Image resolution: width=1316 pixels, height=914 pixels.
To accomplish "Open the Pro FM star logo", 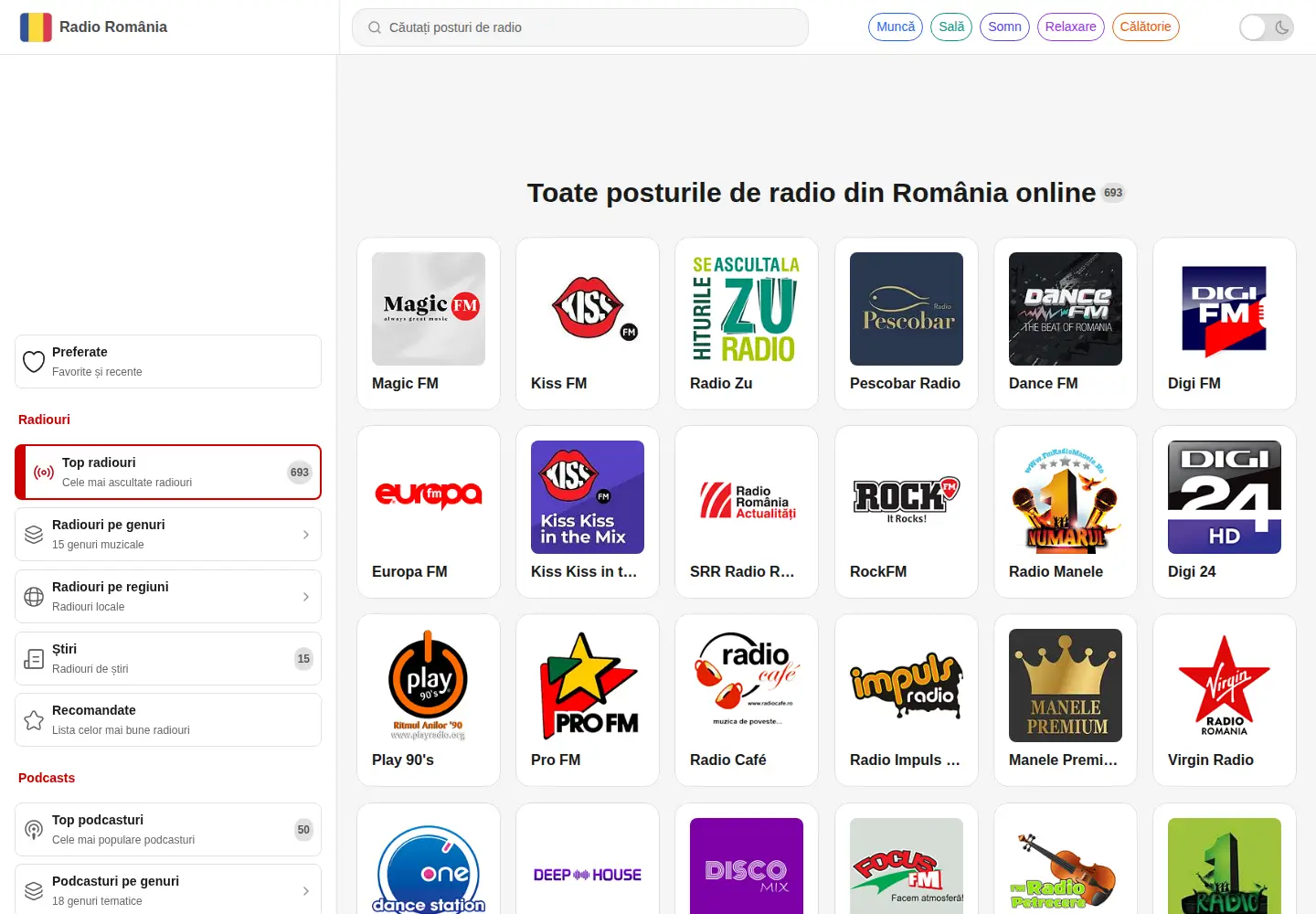I will pos(588,685).
